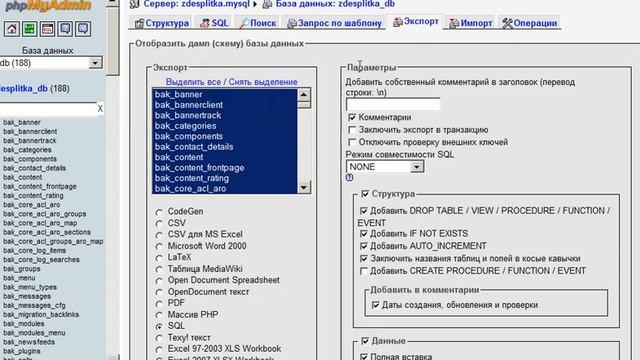Toggle Добавить IF NOT EXISTS checkbox
Image resolution: width=640 pixels, height=360 pixels.
point(364,234)
